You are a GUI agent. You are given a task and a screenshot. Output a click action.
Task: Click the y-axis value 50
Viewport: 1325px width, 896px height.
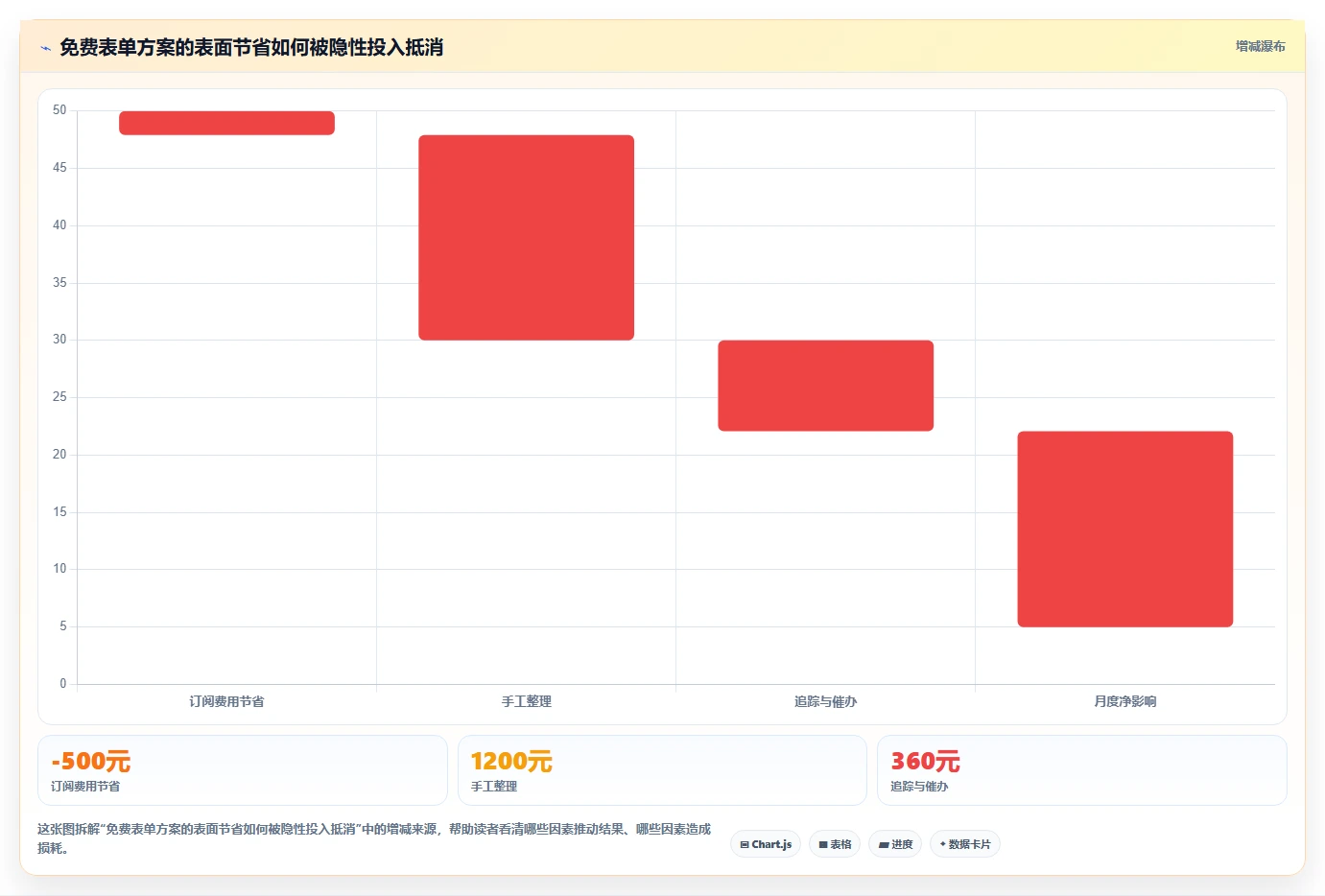click(59, 110)
